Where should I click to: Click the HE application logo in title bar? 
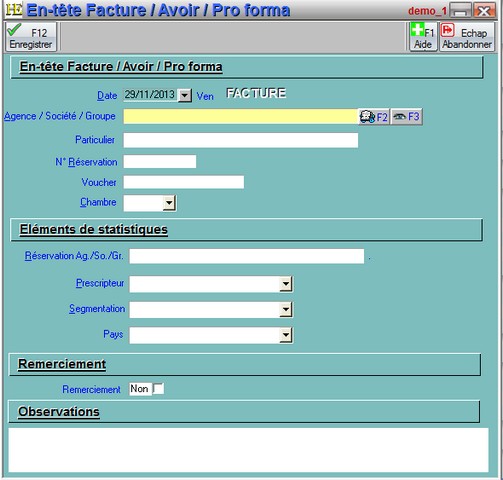pos(14,10)
